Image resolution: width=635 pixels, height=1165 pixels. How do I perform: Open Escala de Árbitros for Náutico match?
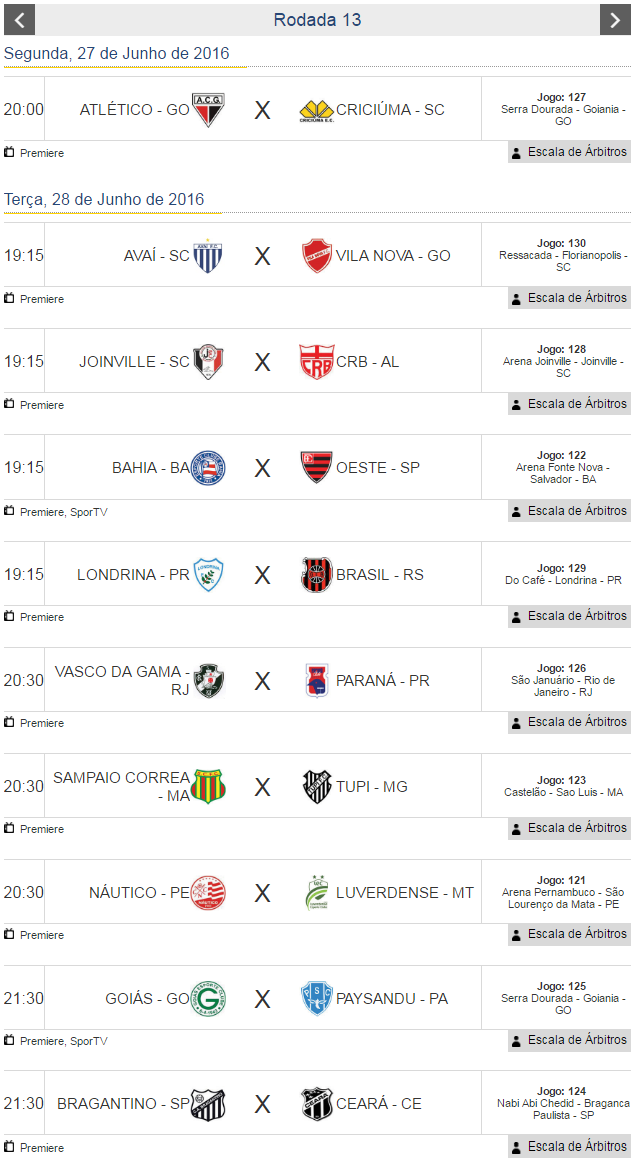point(569,934)
